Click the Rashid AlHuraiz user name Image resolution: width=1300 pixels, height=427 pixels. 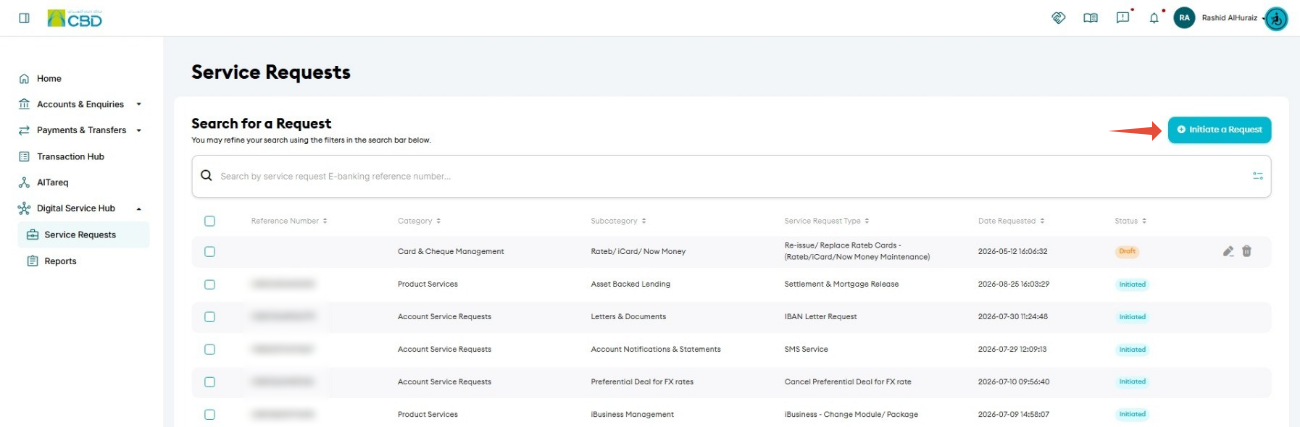tap(1228, 18)
